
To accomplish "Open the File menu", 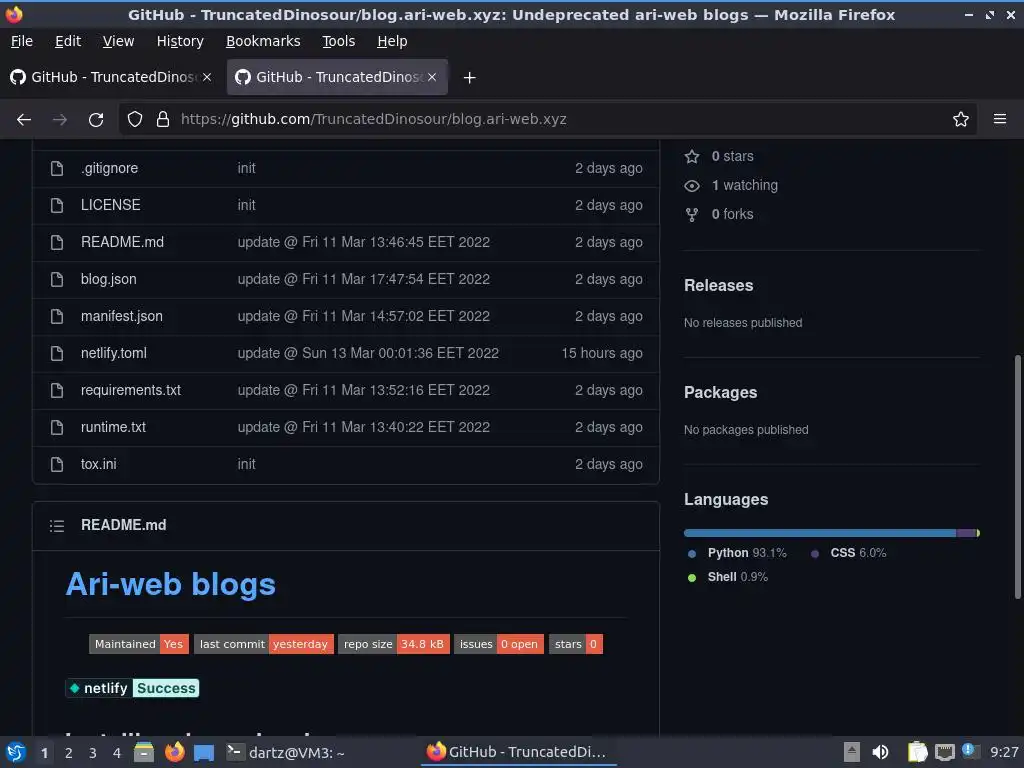I will click(x=22, y=41).
